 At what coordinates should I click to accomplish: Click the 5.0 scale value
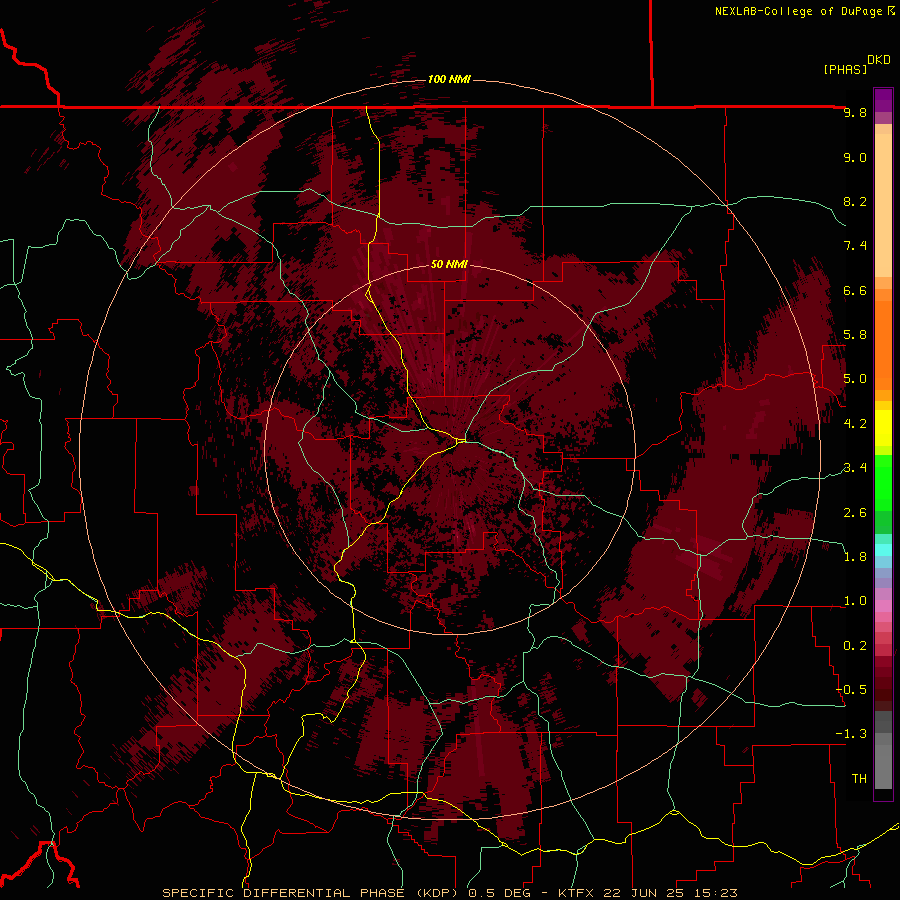pyautogui.click(x=855, y=379)
